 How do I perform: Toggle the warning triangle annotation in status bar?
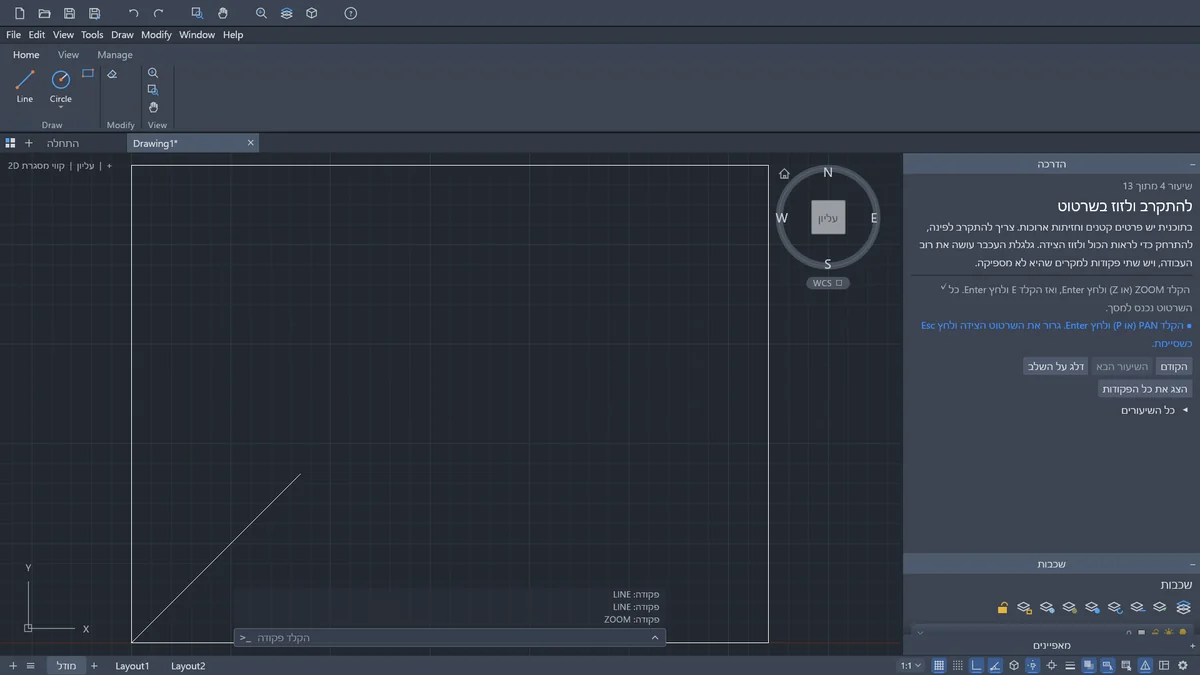click(x=1145, y=666)
